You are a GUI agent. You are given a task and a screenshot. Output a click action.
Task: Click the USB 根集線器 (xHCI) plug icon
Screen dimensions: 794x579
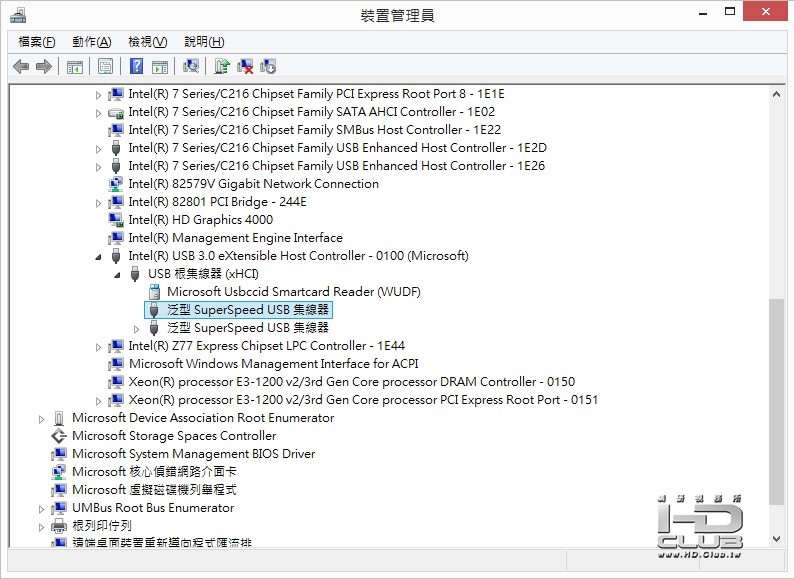(x=135, y=274)
